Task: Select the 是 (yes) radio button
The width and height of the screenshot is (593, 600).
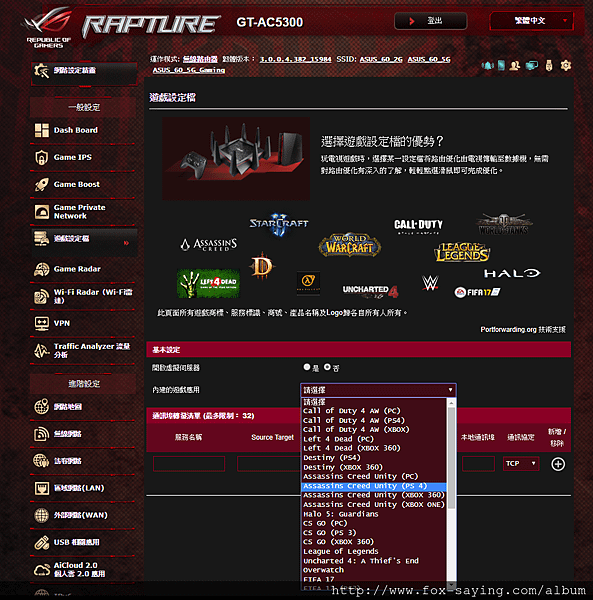Action: pyautogui.click(x=306, y=367)
